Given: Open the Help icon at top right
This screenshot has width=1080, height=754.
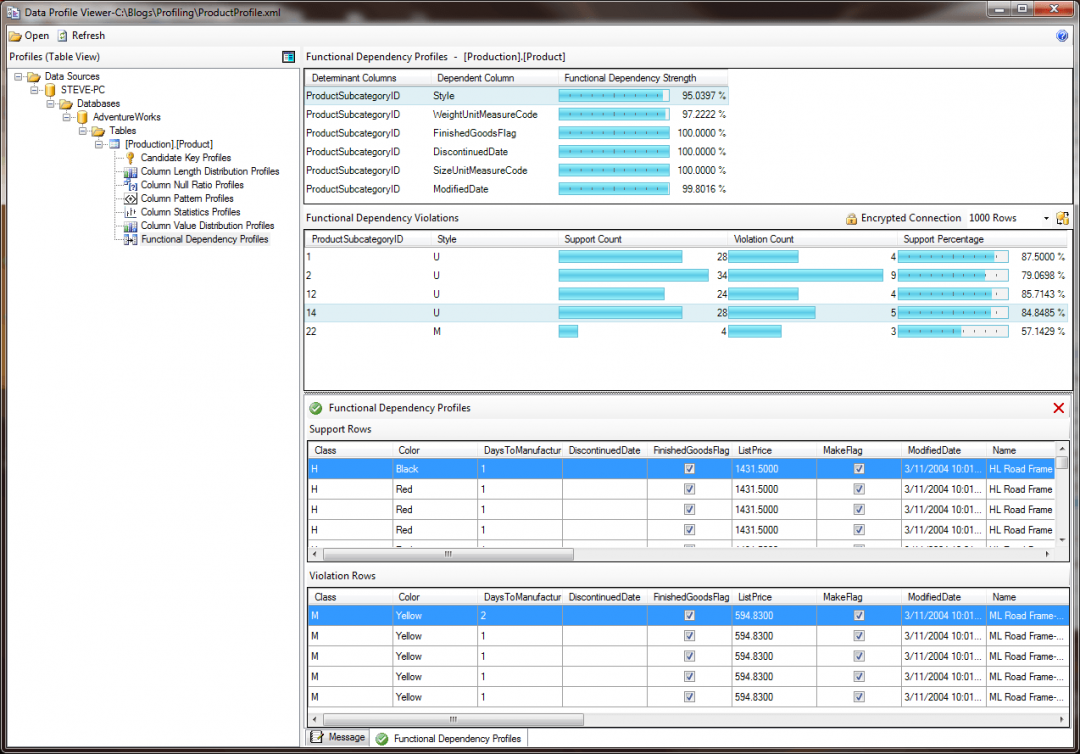Looking at the screenshot, I should pyautogui.click(x=1062, y=35).
